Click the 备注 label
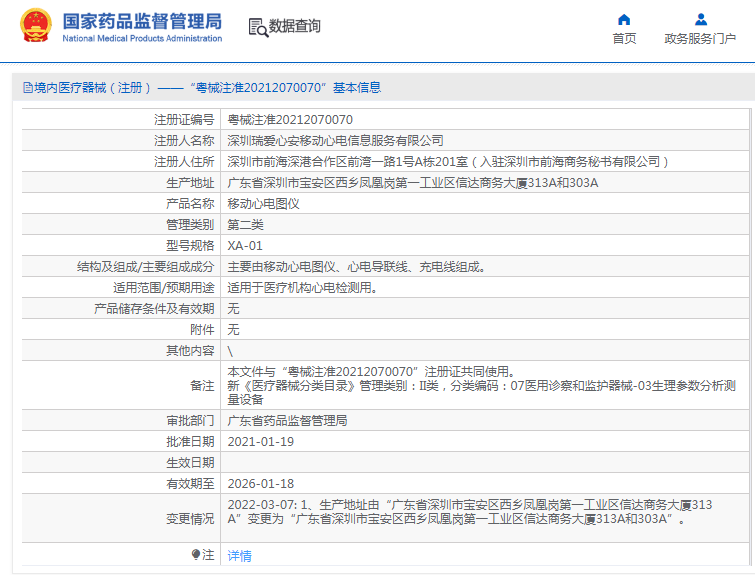 tap(202, 386)
